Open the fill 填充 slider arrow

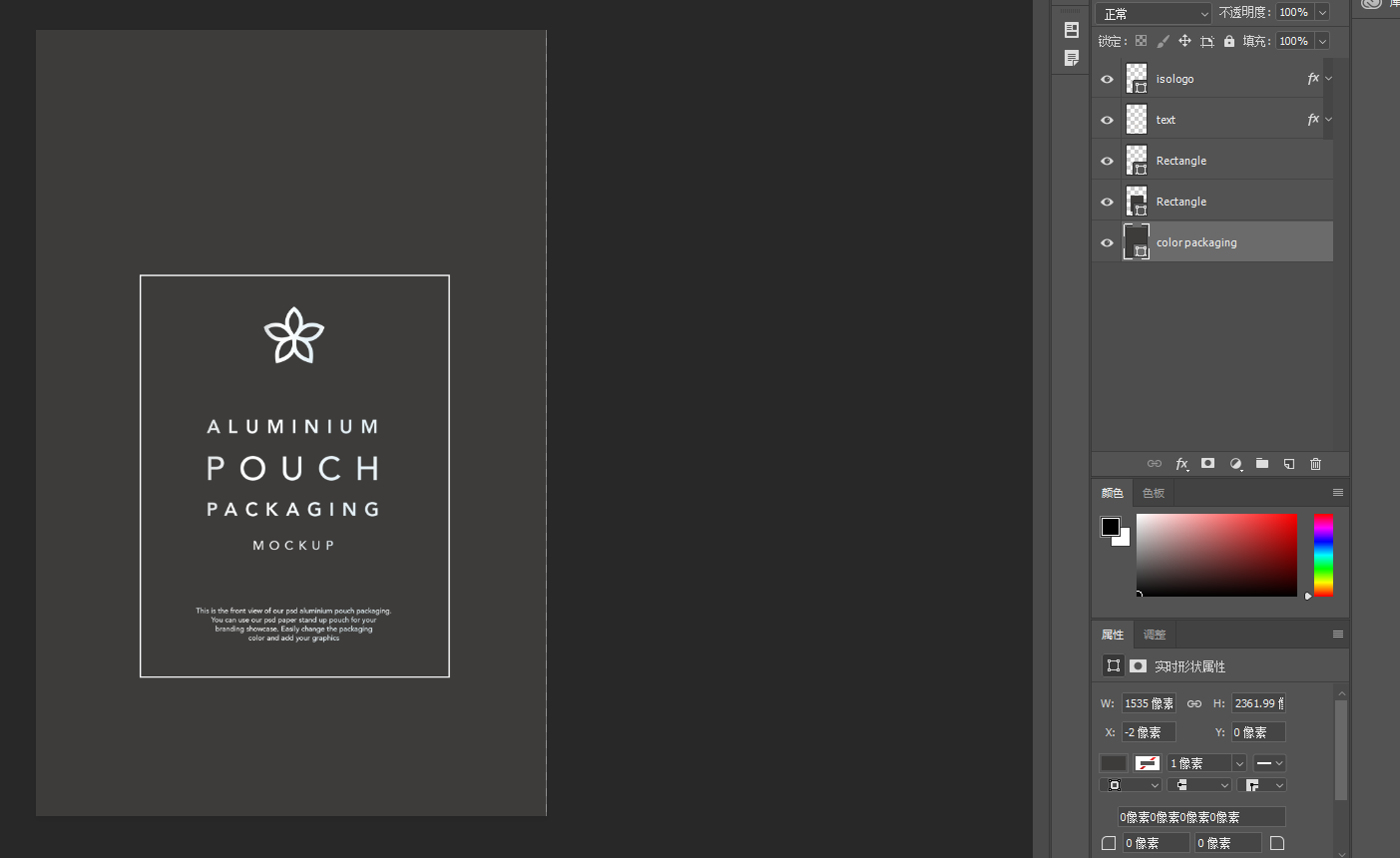pos(1322,41)
